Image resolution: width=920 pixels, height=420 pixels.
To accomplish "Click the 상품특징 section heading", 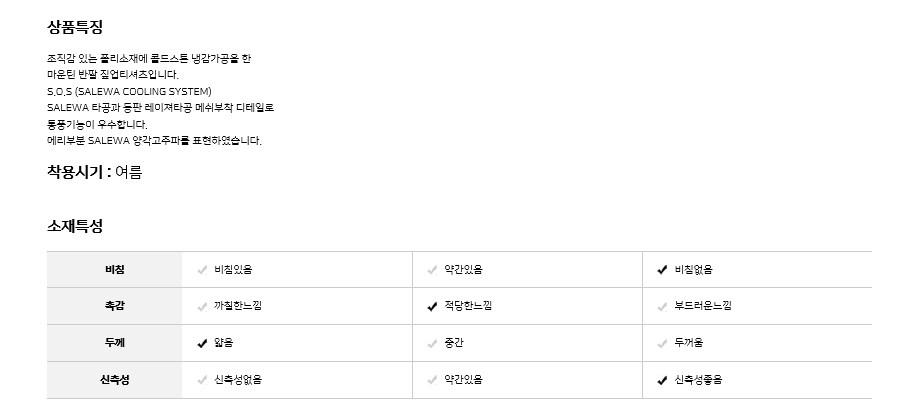I will tap(75, 27).
